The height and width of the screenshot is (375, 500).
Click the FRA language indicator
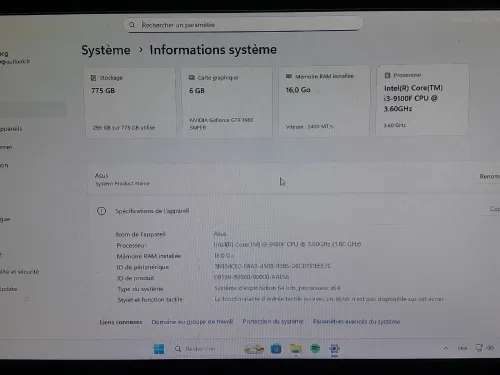(462, 348)
